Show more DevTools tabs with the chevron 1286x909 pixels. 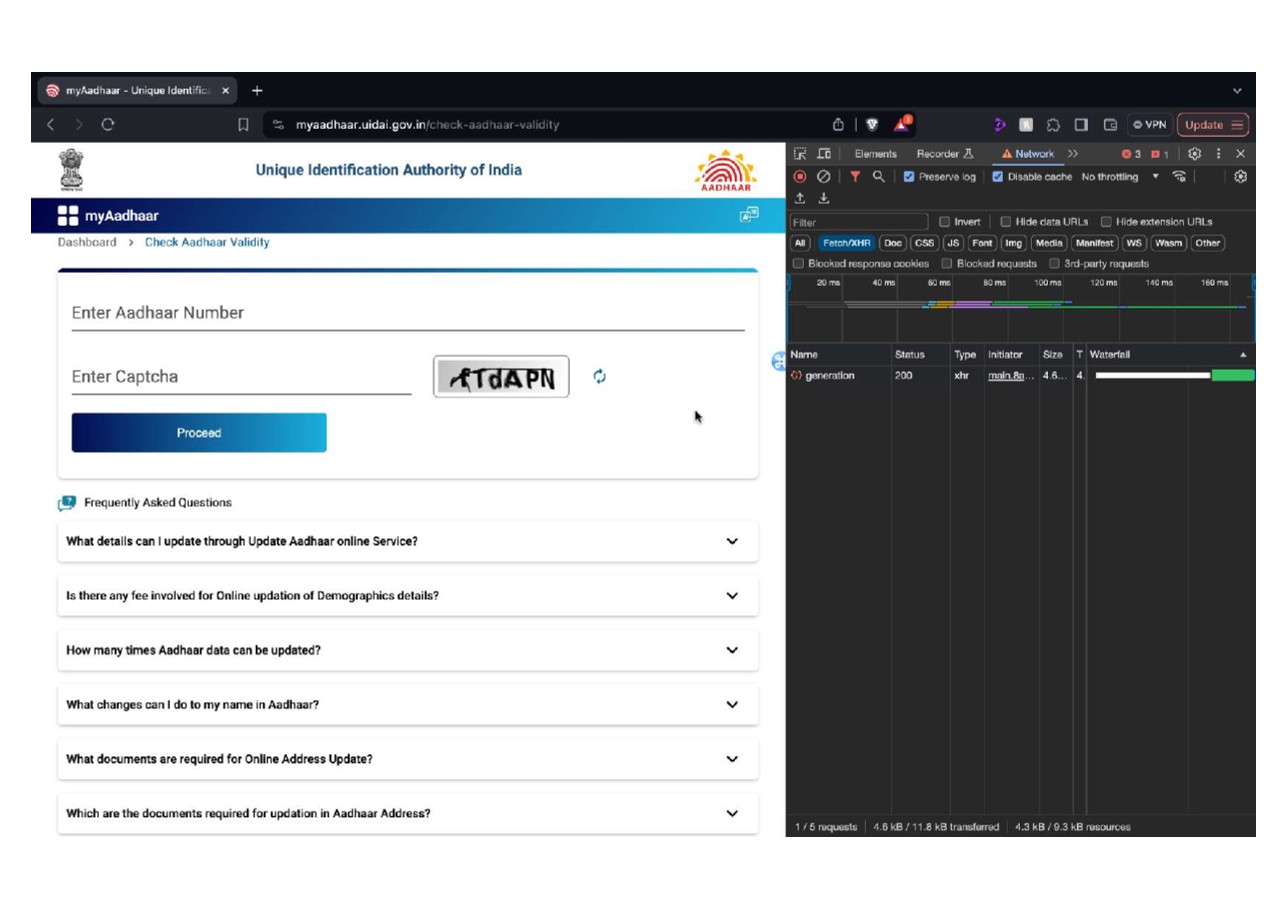1073,154
